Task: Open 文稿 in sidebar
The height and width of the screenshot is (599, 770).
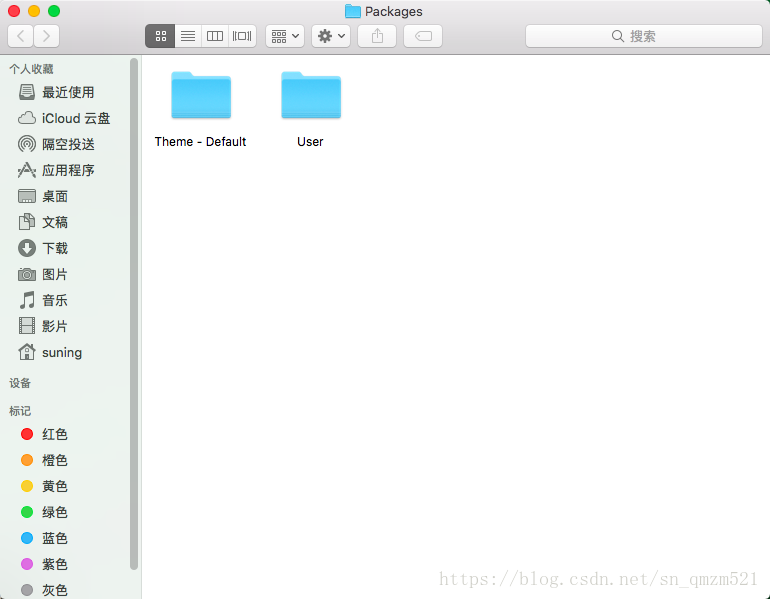Action: [43, 222]
